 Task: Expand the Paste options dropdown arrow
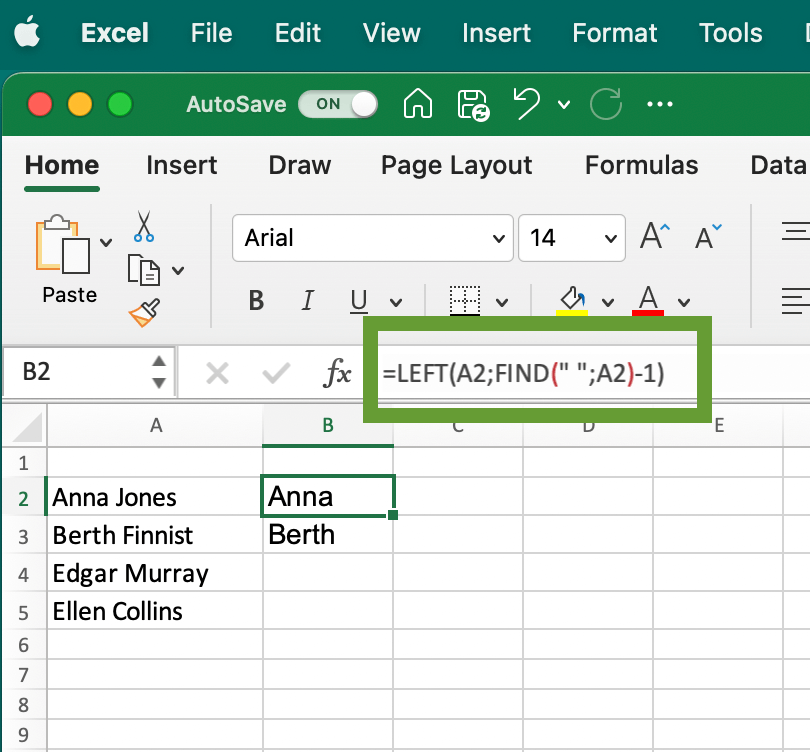(106, 242)
